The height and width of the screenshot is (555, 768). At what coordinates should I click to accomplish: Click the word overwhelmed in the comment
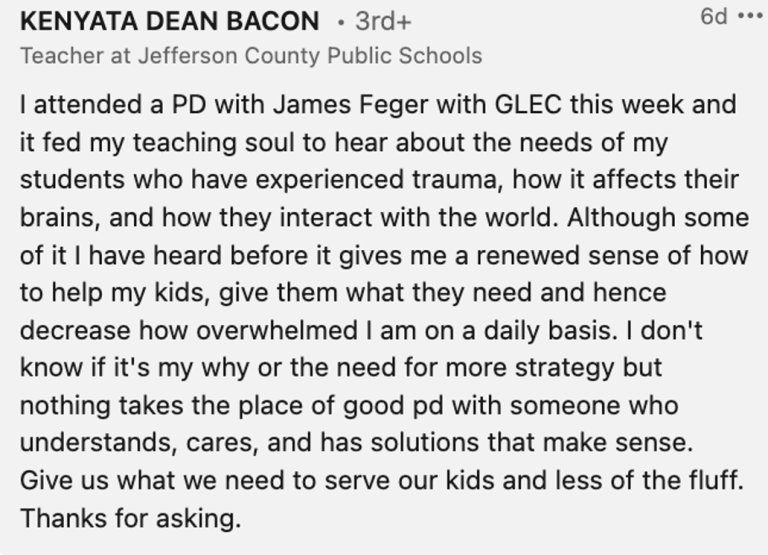pos(277,330)
